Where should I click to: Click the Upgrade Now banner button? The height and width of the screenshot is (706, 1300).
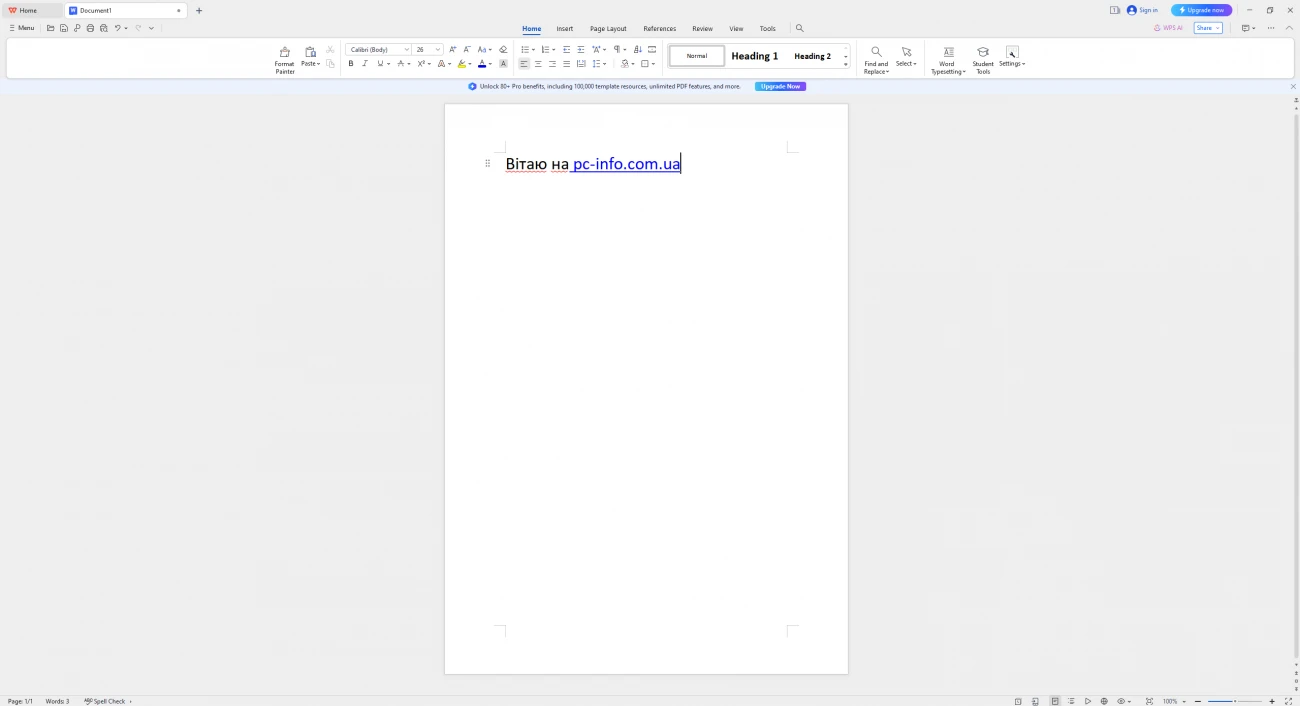point(780,87)
